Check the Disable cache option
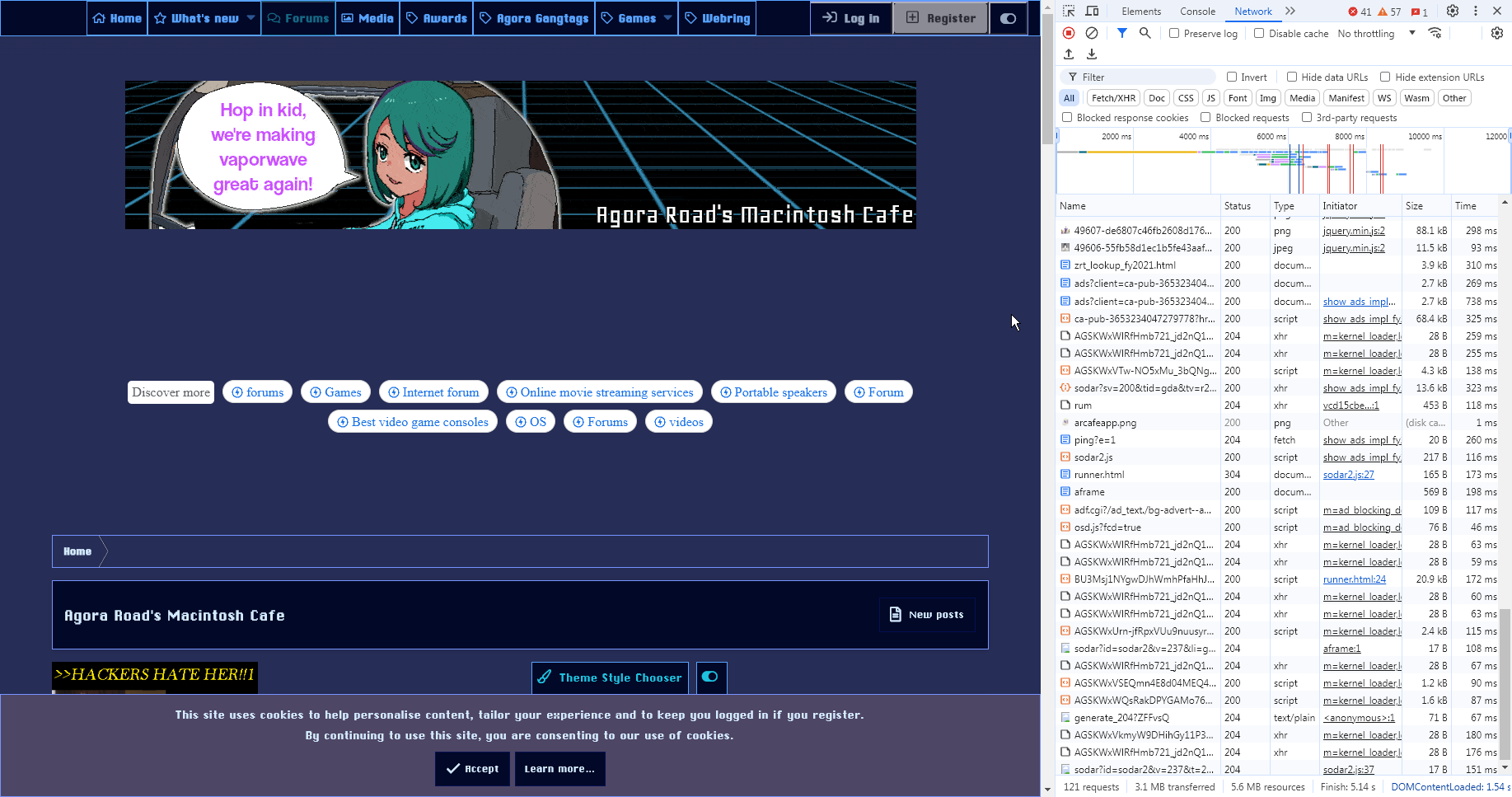1512x797 pixels. (1259, 34)
